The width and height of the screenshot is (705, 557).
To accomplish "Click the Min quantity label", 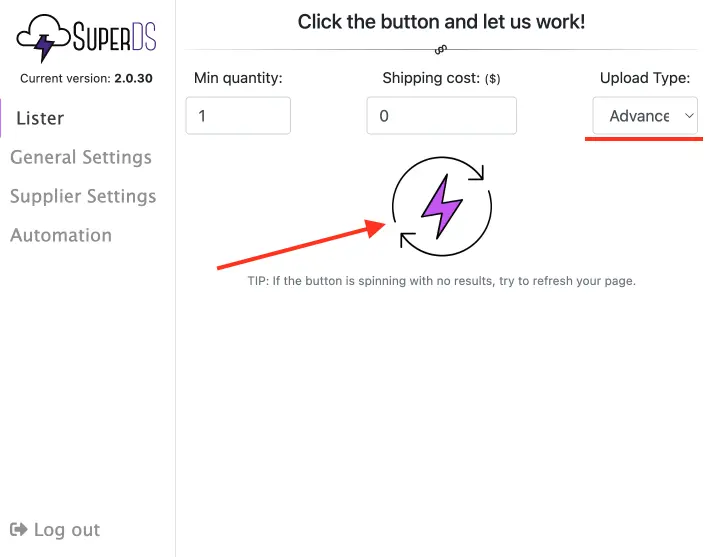I will pos(238,78).
